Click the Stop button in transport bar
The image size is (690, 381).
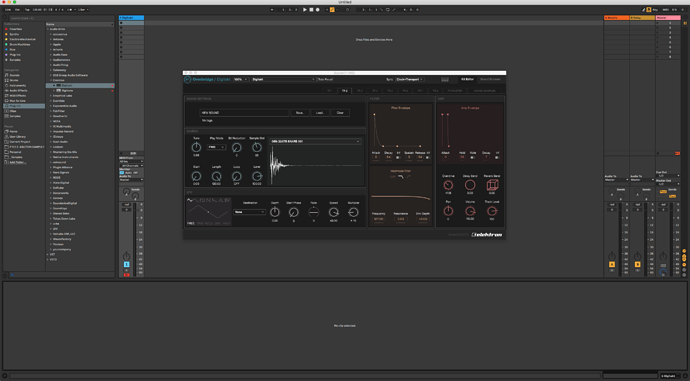[x=311, y=10]
